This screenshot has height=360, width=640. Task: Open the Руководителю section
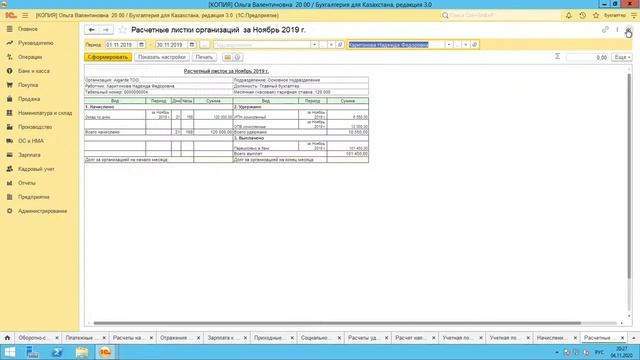(x=36, y=43)
